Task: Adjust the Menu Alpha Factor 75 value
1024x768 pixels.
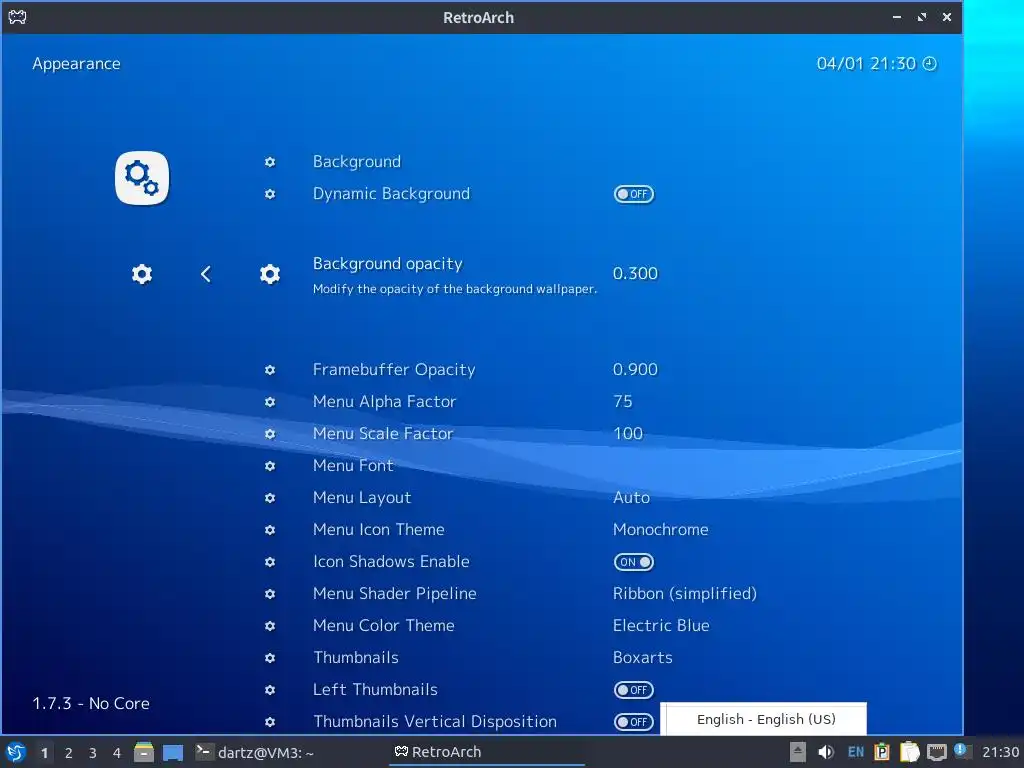Action: click(x=623, y=402)
